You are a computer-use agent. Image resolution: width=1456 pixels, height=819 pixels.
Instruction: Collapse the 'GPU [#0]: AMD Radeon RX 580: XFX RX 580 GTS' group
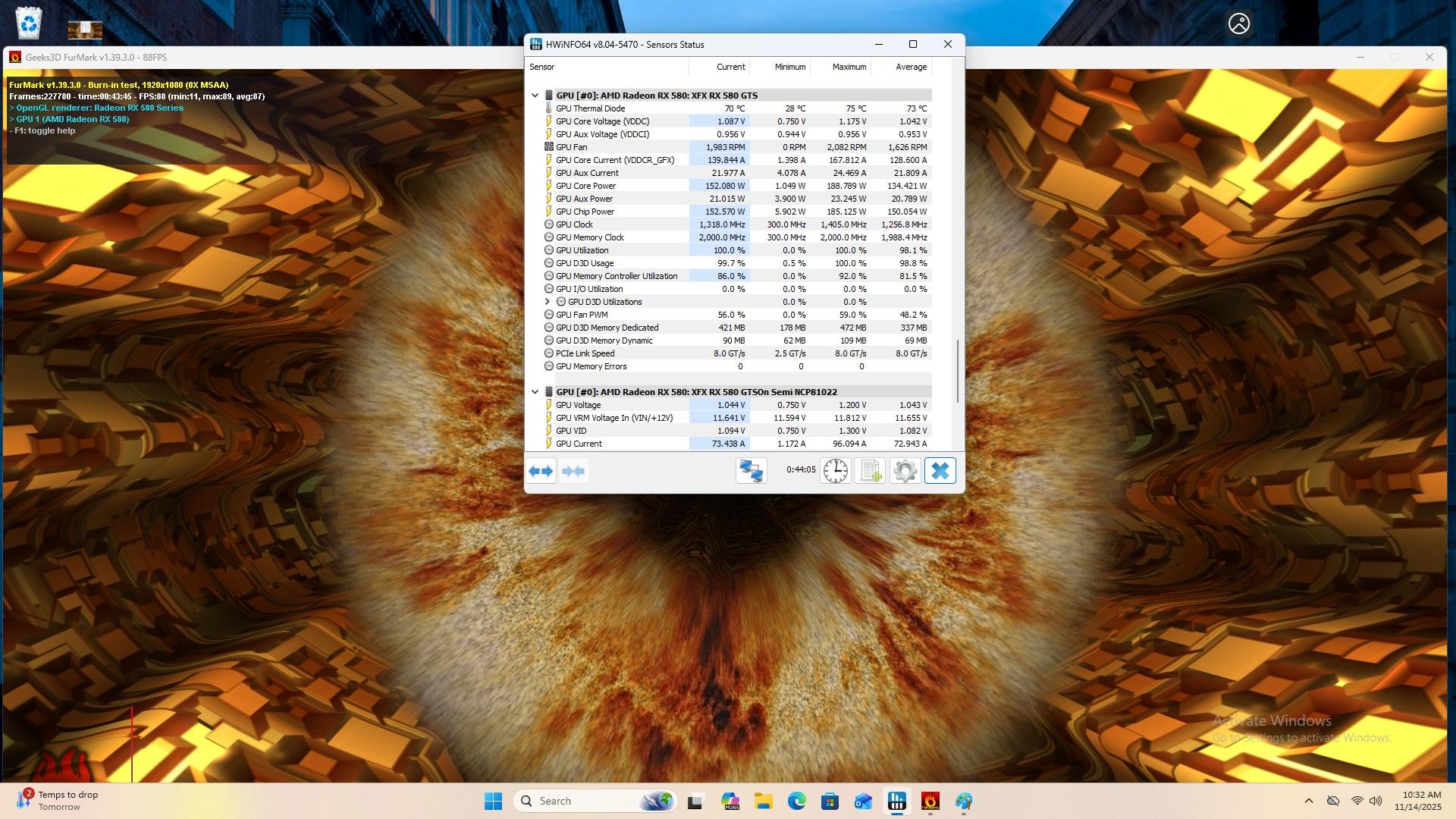(535, 96)
